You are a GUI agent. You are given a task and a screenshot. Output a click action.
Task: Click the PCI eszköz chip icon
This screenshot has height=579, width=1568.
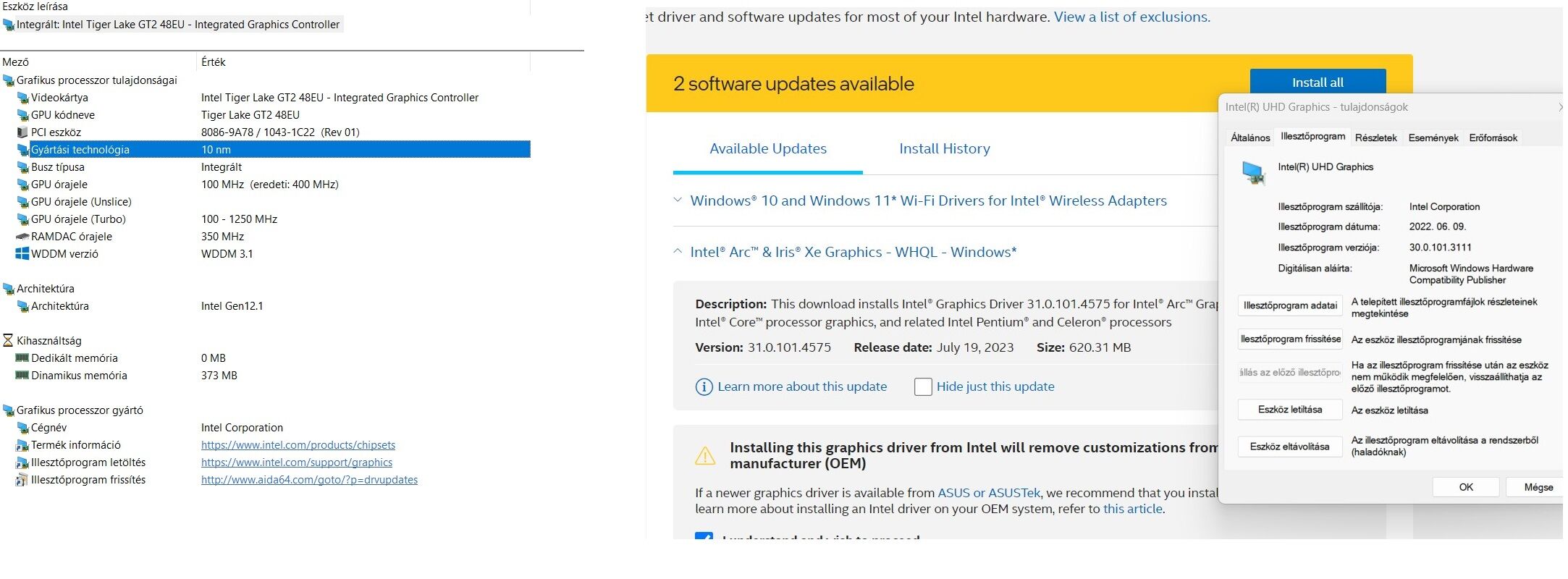tap(22, 132)
